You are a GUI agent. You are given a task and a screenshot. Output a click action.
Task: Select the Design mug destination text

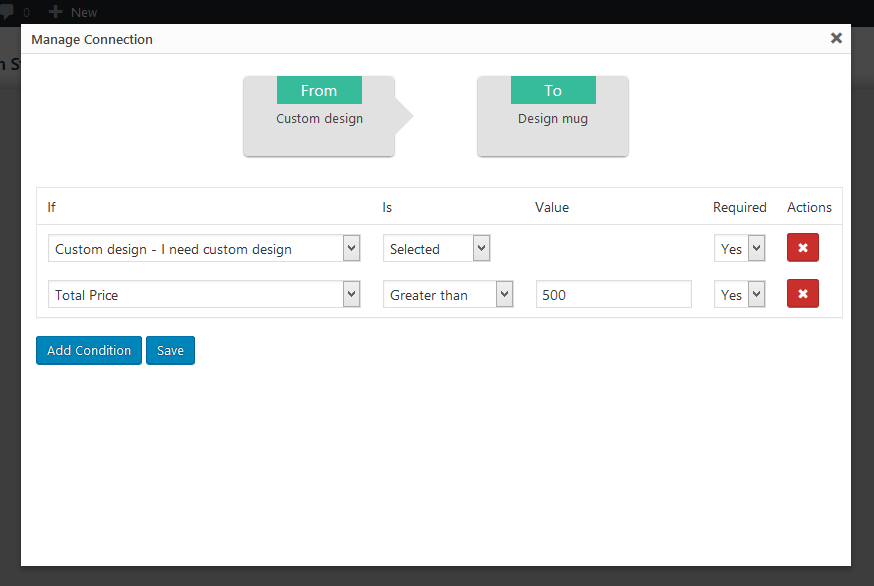553,119
